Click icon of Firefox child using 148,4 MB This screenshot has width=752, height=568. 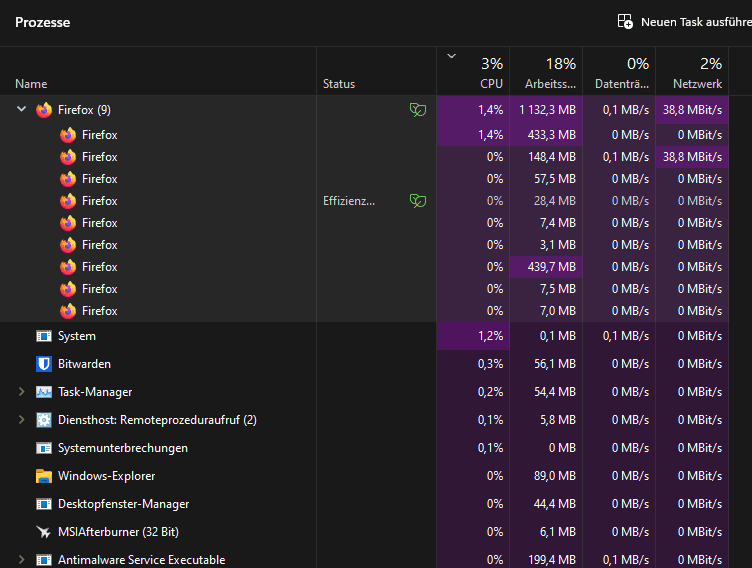68,157
